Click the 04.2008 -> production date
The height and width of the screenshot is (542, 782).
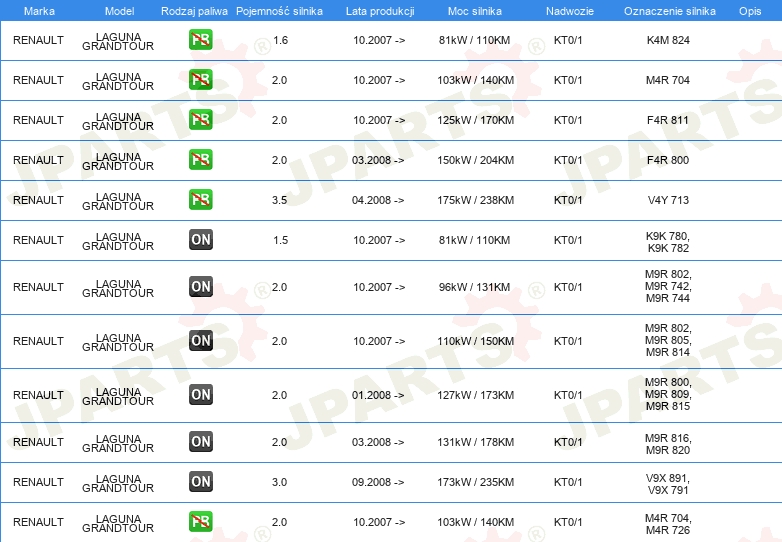tap(378, 200)
